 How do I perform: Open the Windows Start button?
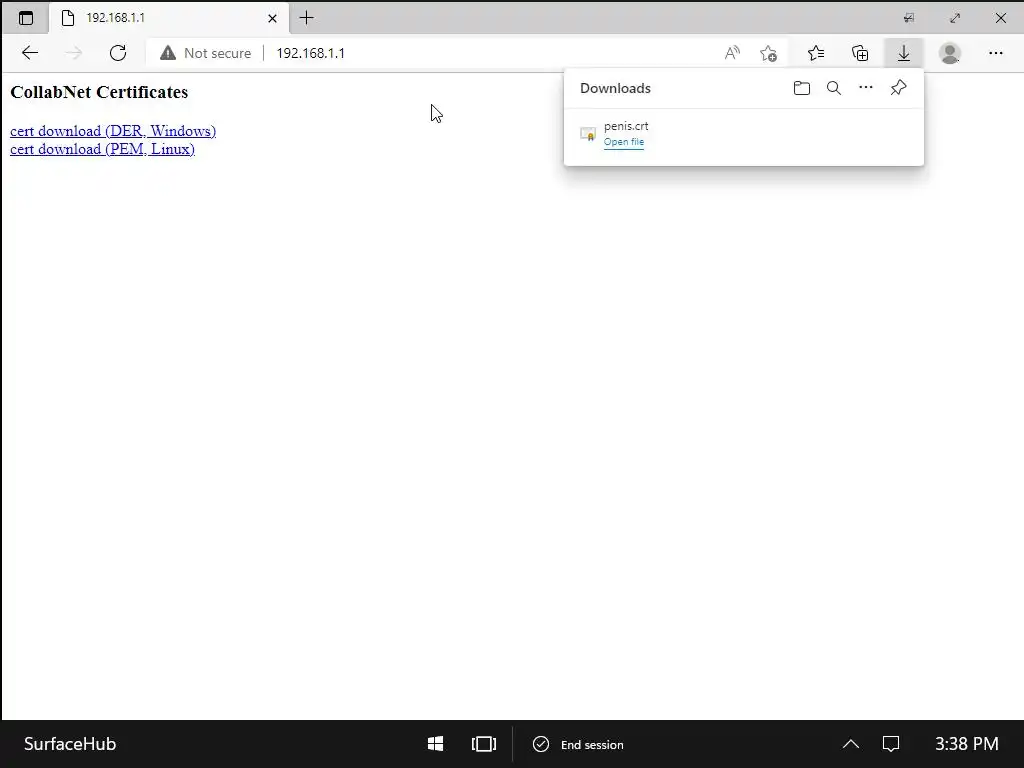436,744
